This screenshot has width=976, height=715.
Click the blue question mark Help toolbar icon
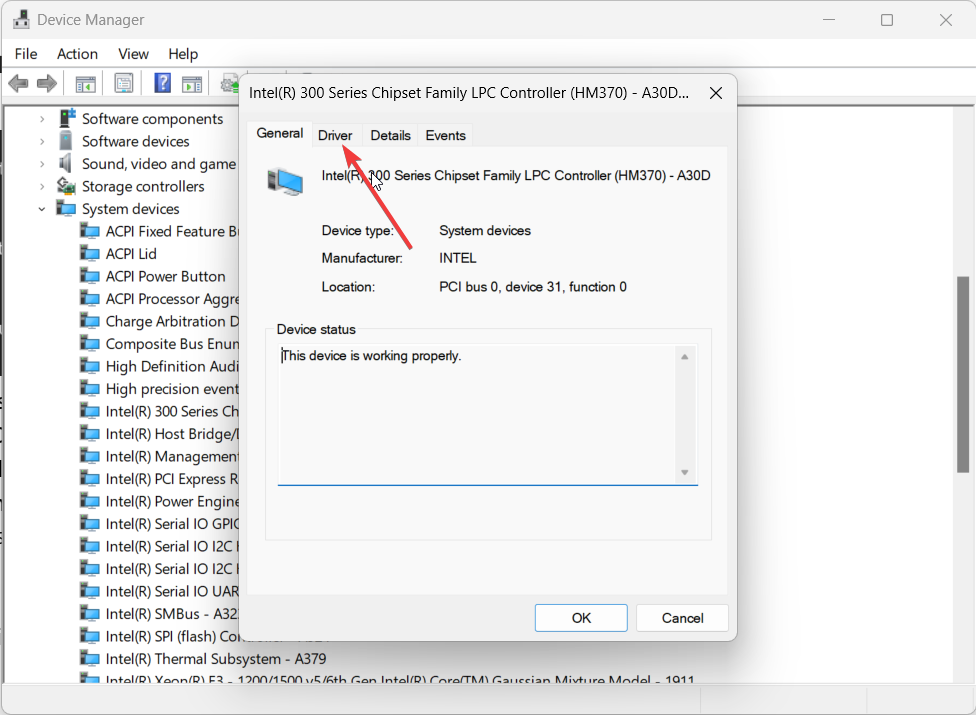[x=162, y=83]
